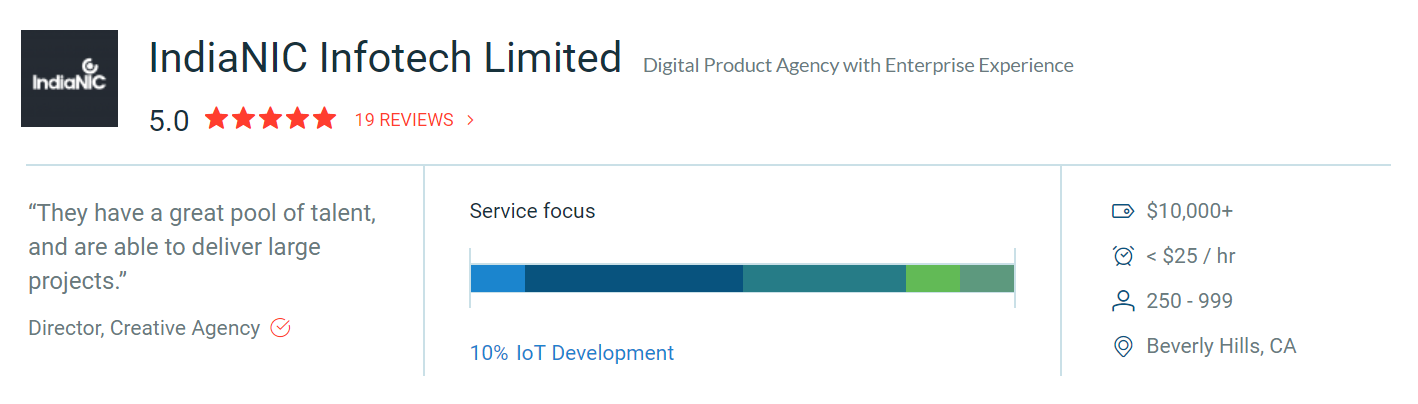Image resolution: width=1418 pixels, height=404 pixels.
Task: Click the employees person icon
Action: pyautogui.click(x=1122, y=301)
